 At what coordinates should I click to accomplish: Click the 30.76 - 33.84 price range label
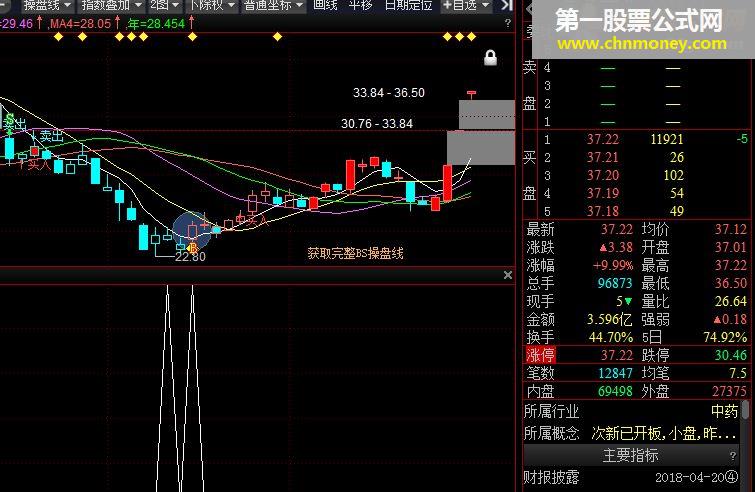[377, 124]
